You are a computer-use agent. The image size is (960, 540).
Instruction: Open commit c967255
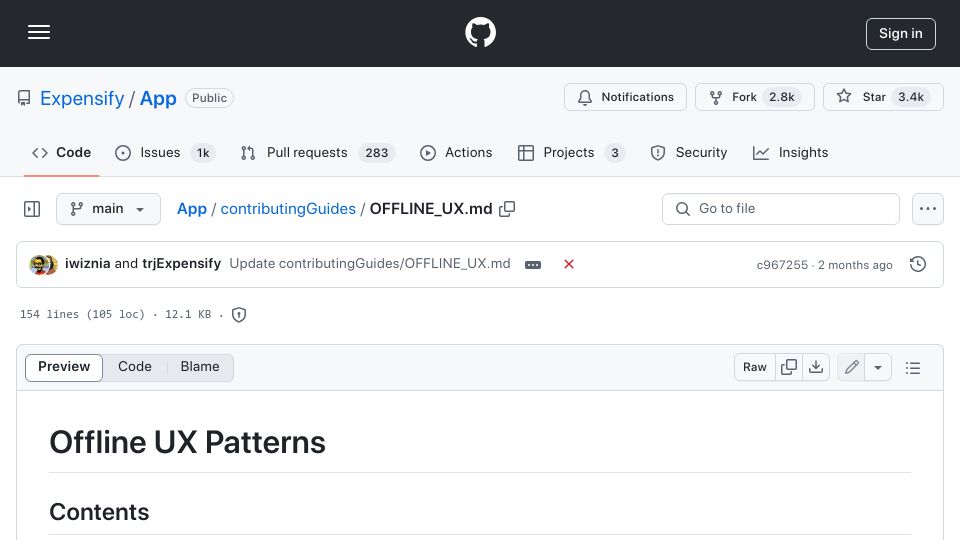pyautogui.click(x=782, y=264)
